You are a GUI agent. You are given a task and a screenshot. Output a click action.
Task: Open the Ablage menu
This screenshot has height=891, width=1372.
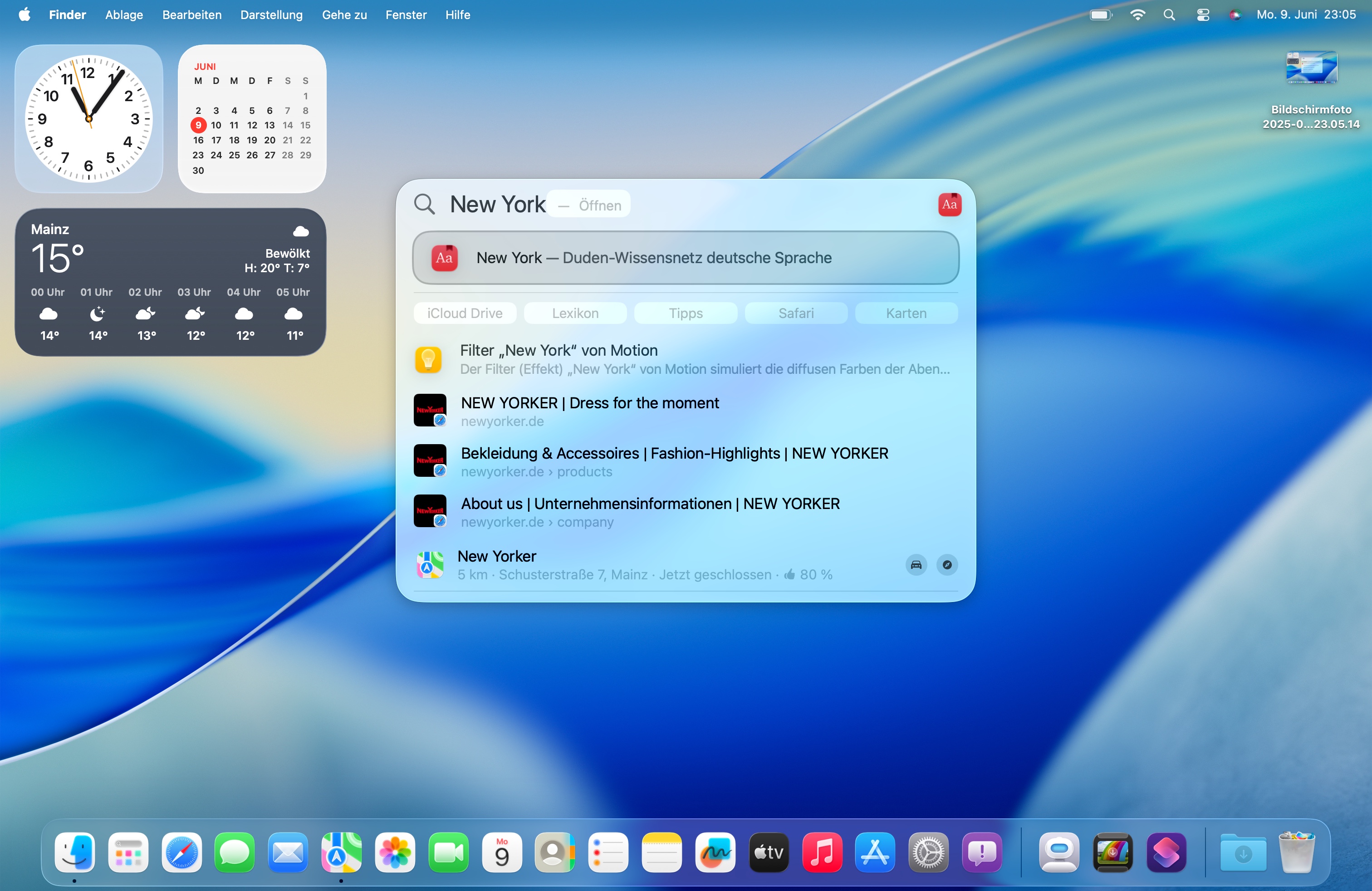[x=124, y=15]
